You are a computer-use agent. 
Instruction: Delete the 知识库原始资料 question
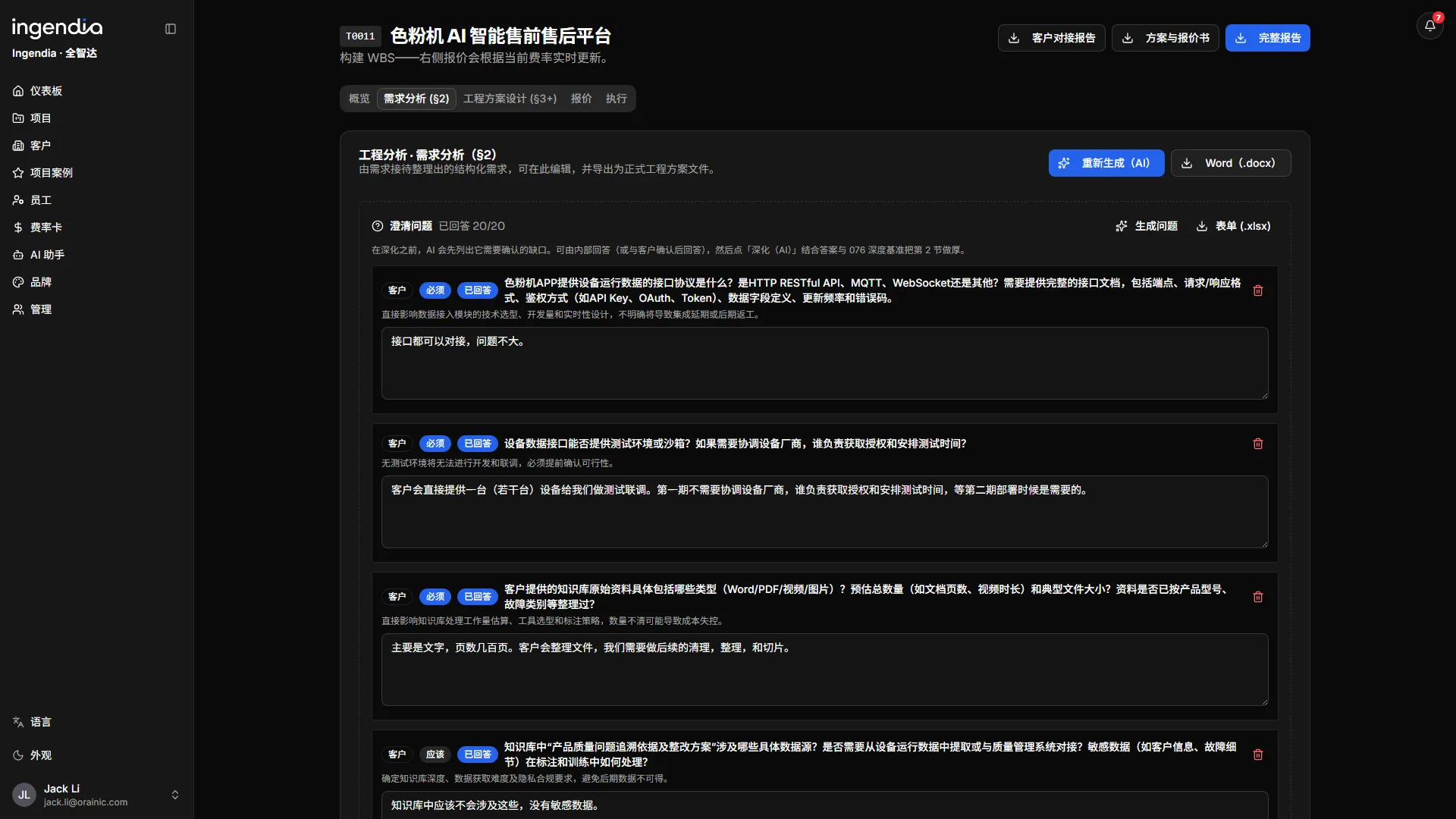(1258, 597)
